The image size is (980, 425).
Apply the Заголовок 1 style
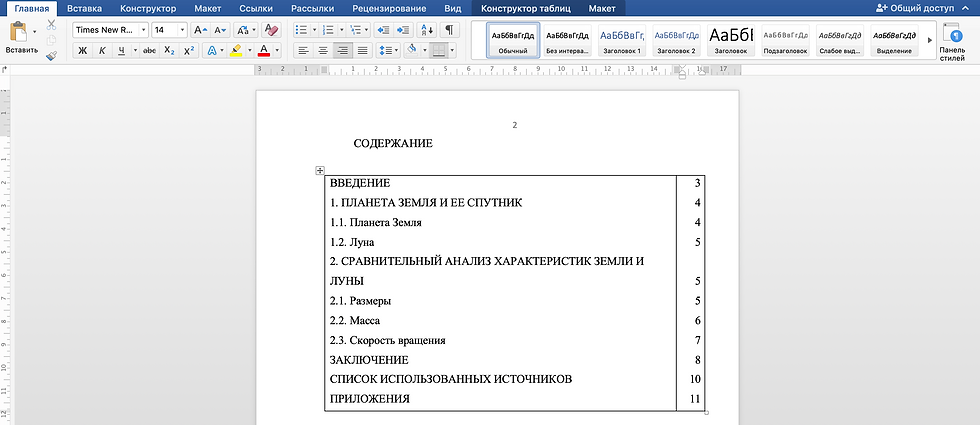(622, 41)
